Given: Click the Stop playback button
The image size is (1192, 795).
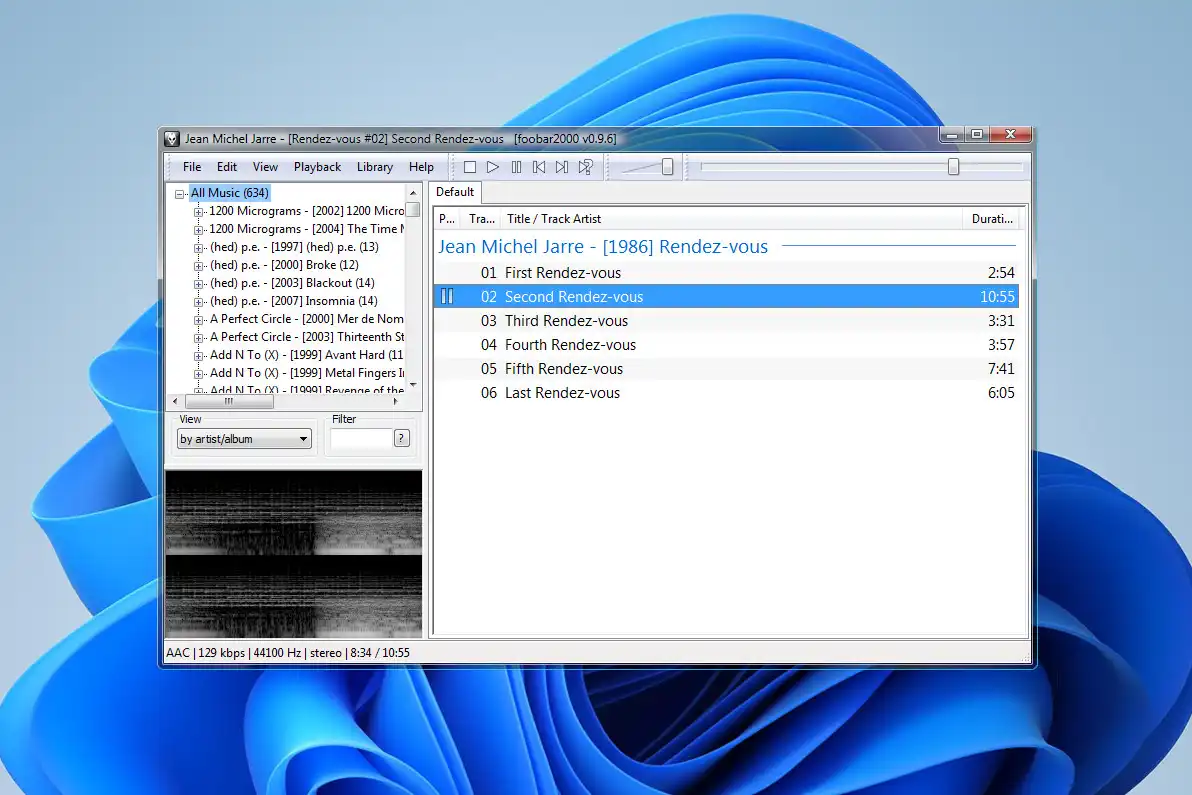Looking at the screenshot, I should point(469,167).
